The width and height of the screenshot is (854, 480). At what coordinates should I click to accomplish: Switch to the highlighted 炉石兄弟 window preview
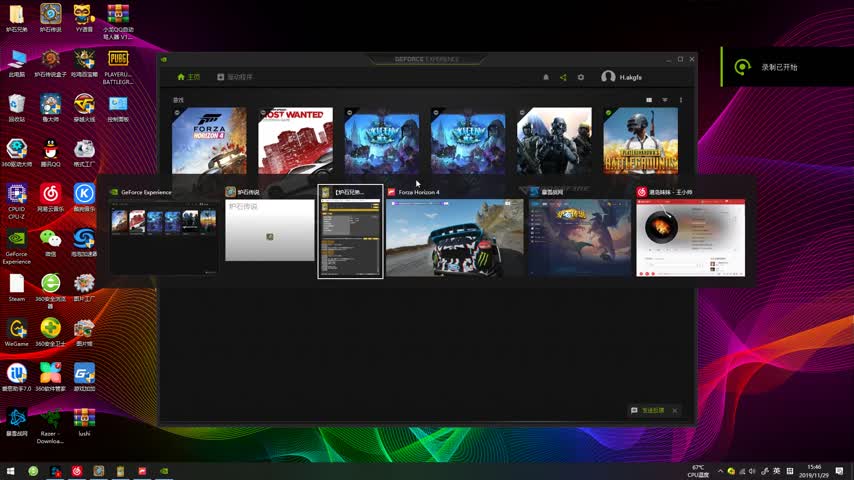point(350,232)
